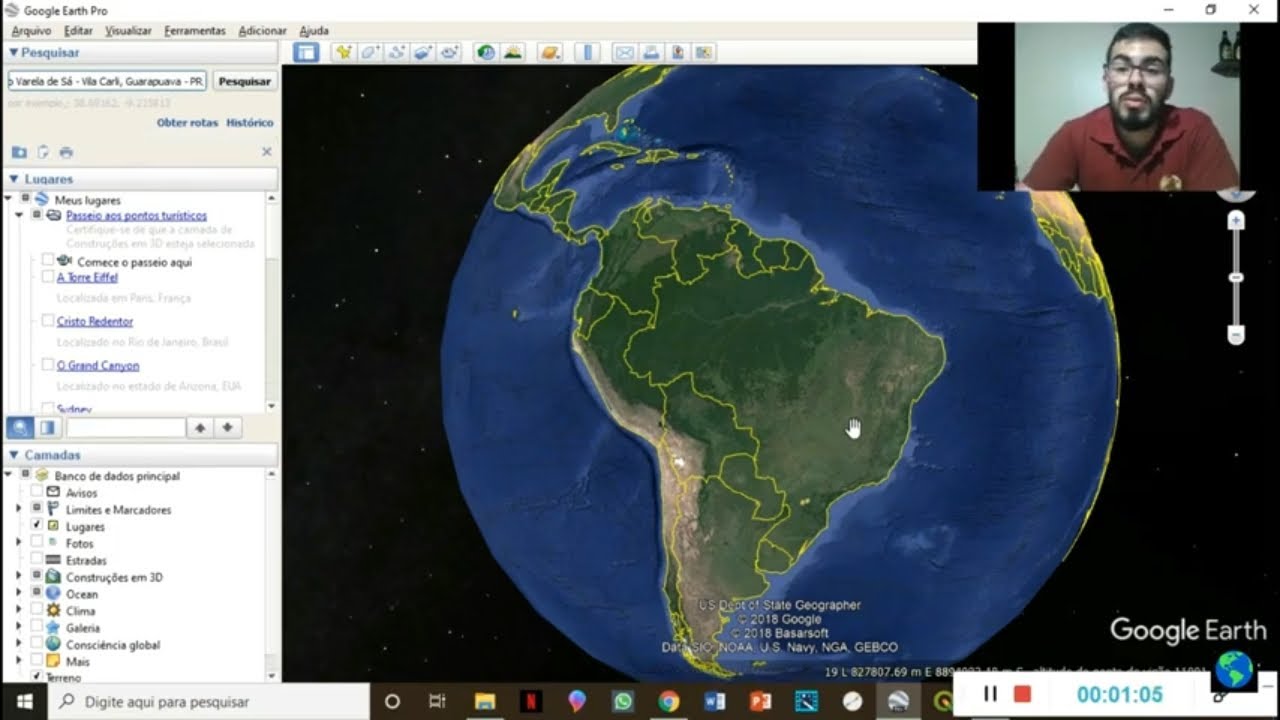The height and width of the screenshot is (720, 1280).
Task: Click the Save Image toolbar icon
Action: 678,52
